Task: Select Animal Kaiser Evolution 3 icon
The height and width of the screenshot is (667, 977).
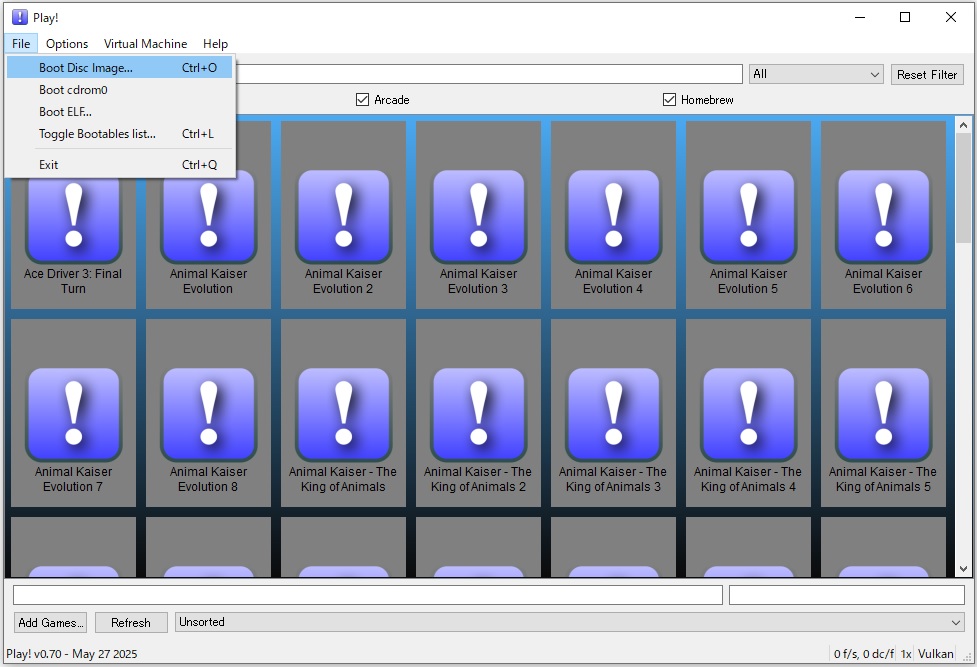Action: [479, 215]
